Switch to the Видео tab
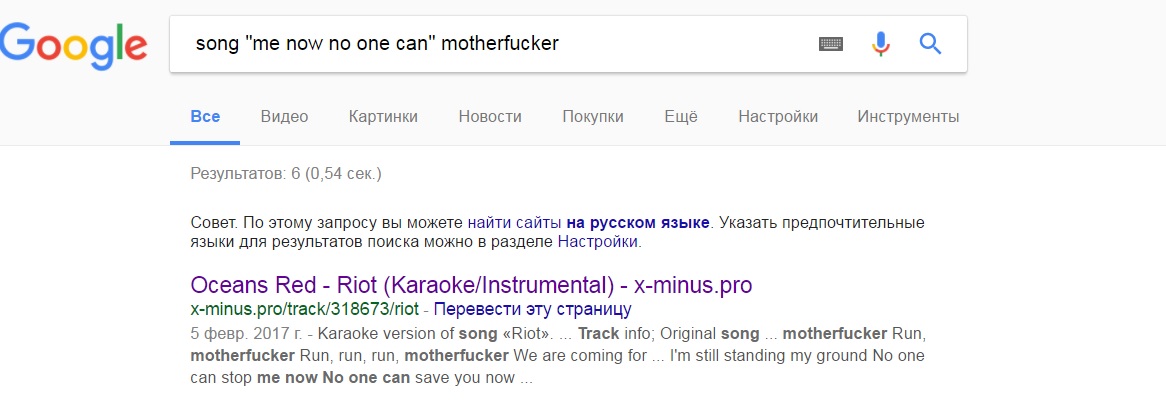This screenshot has width=1166, height=412. (x=284, y=117)
